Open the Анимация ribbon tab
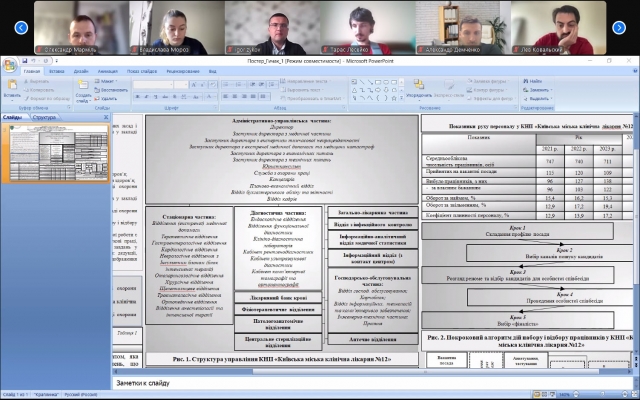 tap(107, 71)
